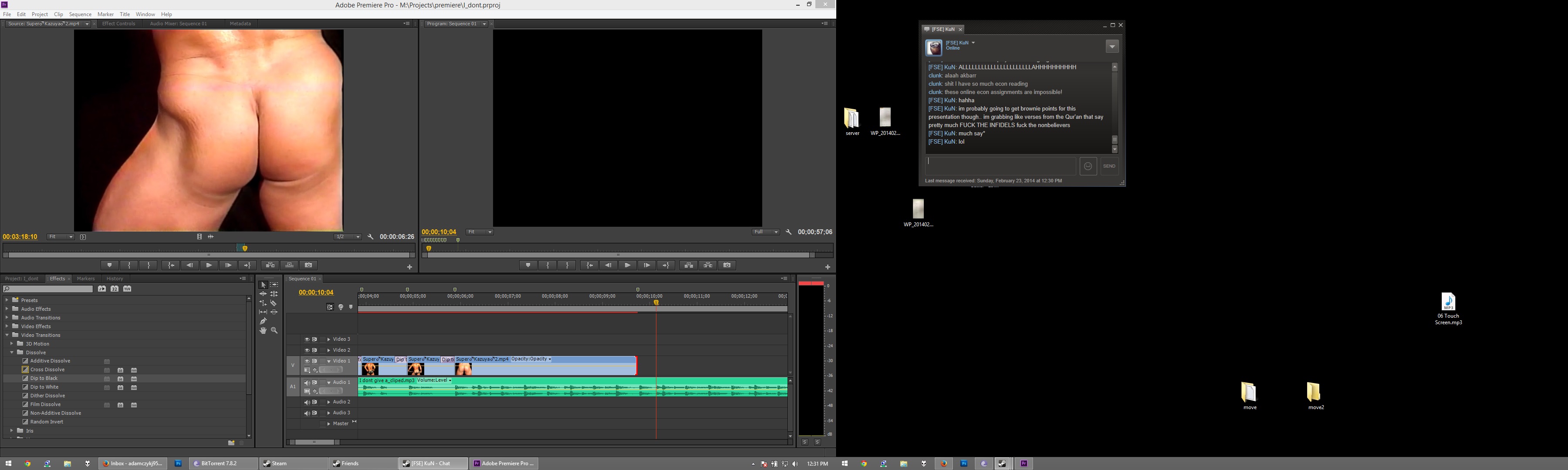Click Export Frame camera in Program monitor
1568x470 pixels.
click(x=727, y=265)
